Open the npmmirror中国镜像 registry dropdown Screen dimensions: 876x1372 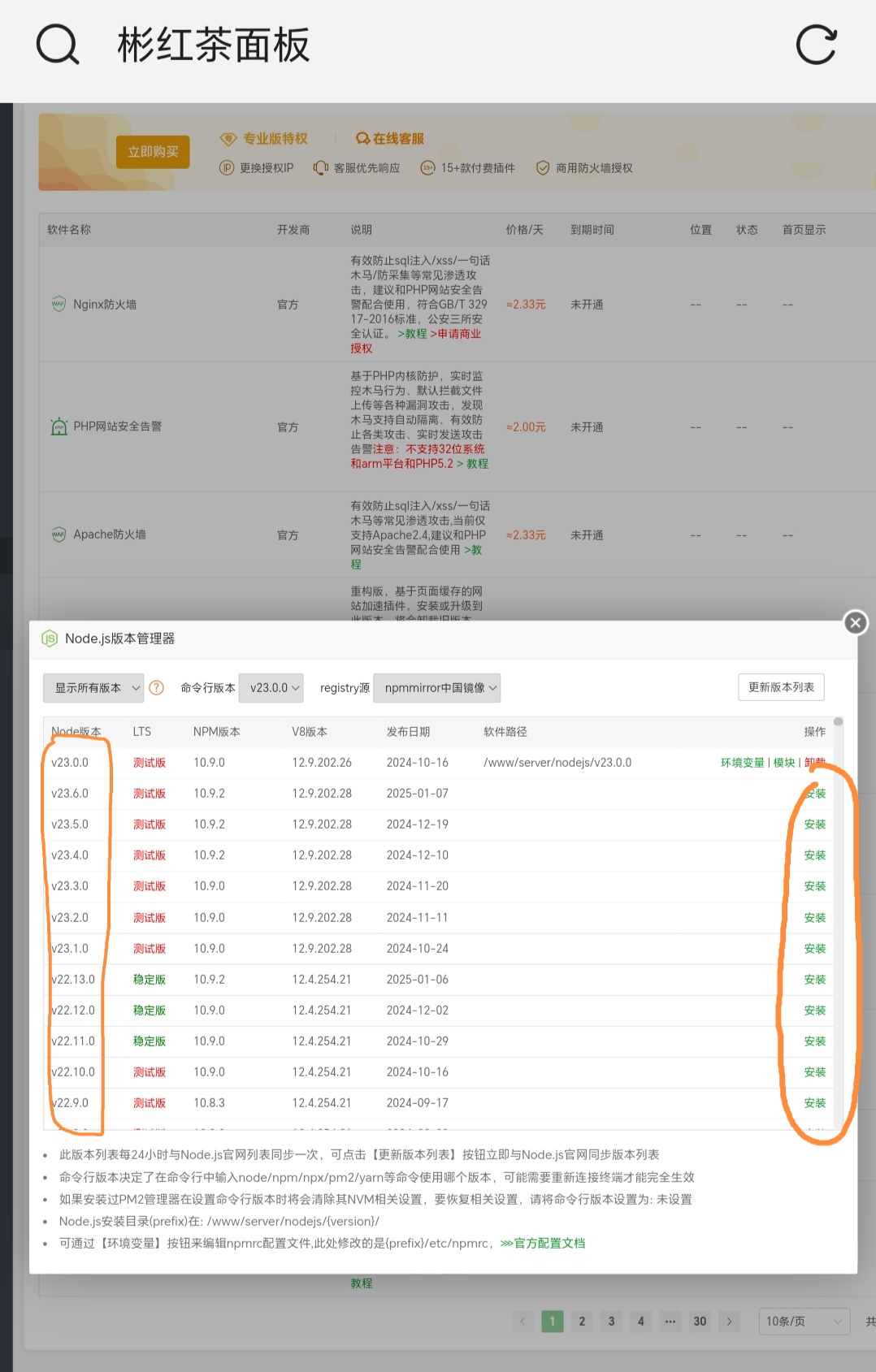click(x=436, y=688)
